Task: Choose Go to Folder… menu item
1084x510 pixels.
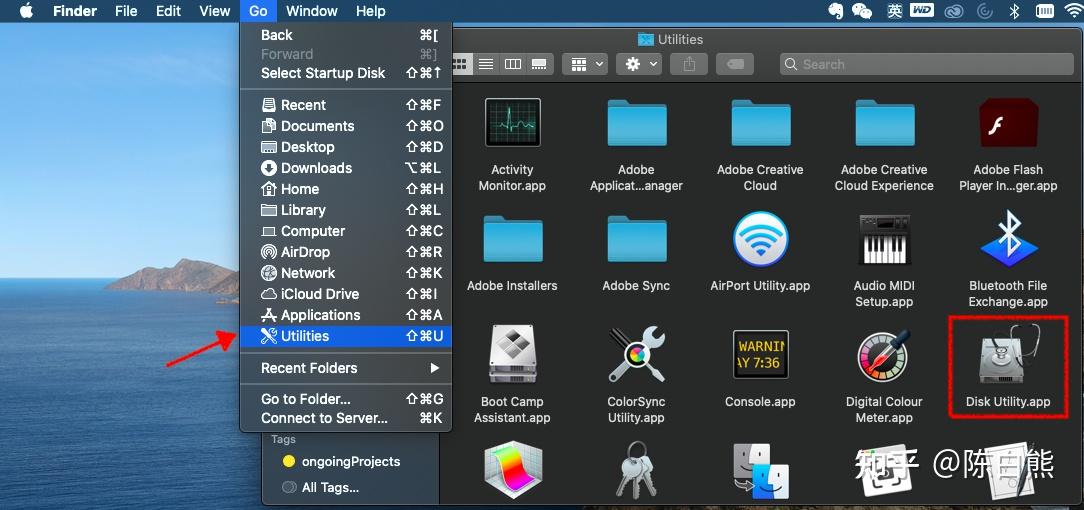Action: [x=346, y=399]
